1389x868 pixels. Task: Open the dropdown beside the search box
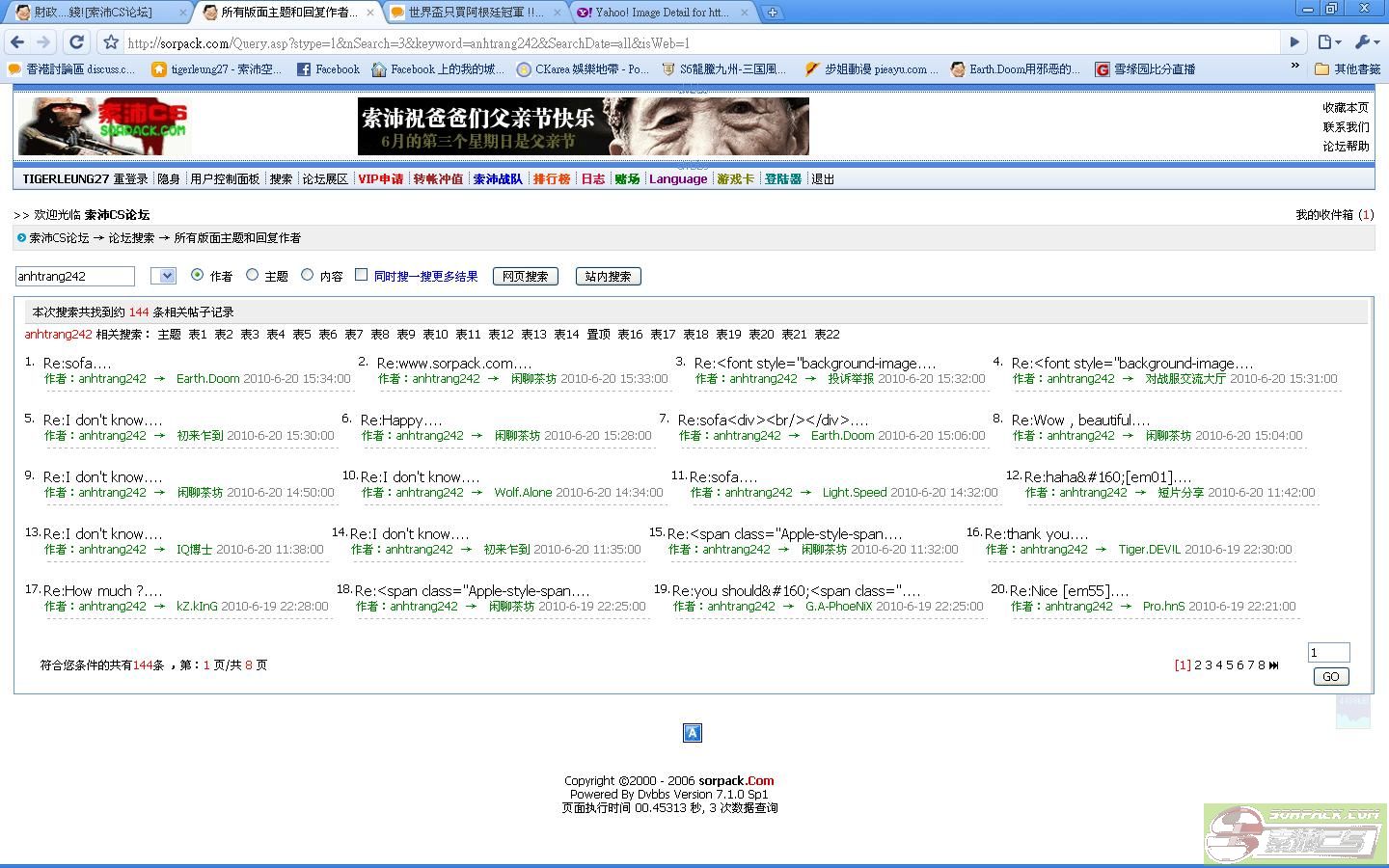coord(164,277)
